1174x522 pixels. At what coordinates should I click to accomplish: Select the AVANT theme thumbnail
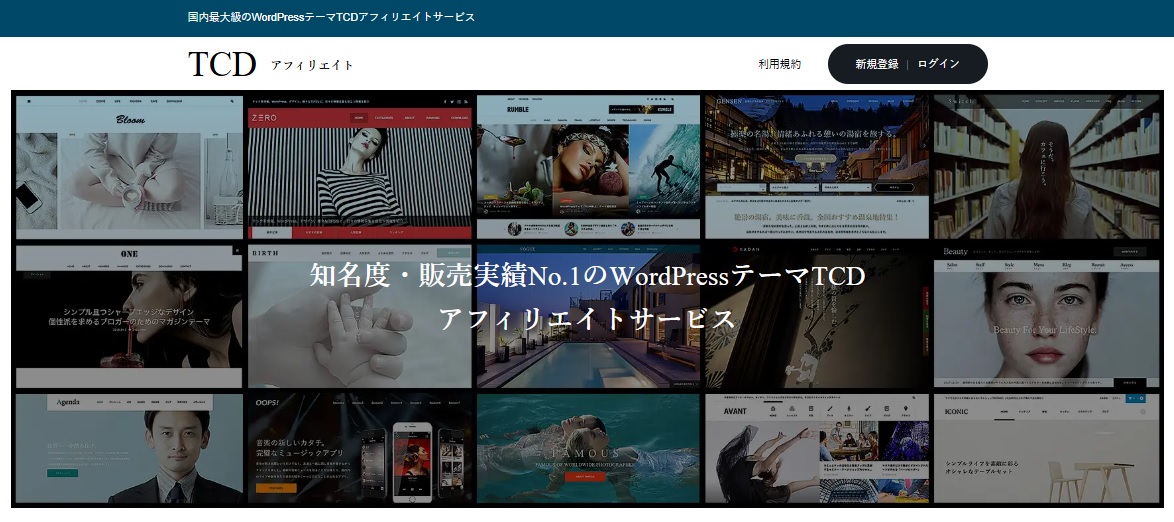pyautogui.click(x=817, y=449)
